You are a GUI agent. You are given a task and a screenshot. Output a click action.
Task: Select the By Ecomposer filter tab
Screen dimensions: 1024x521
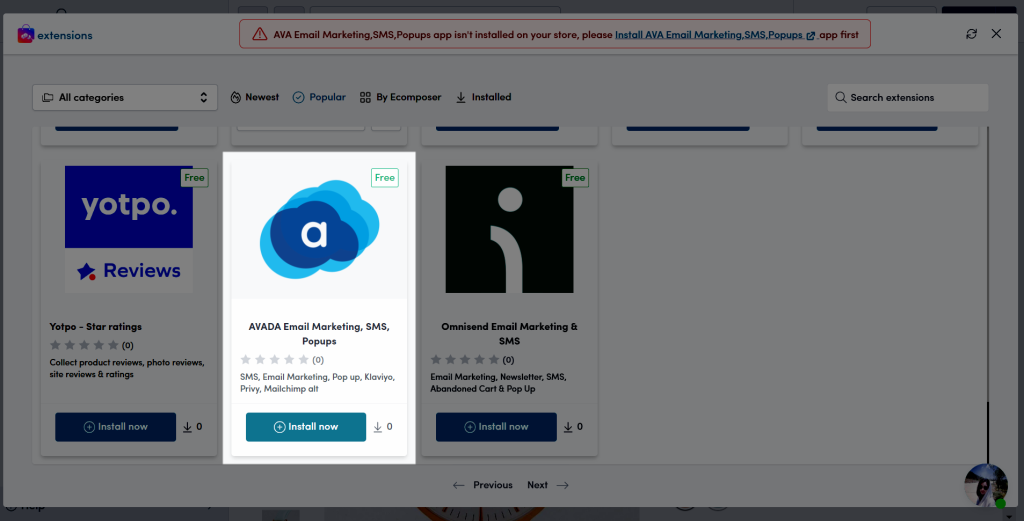point(400,97)
